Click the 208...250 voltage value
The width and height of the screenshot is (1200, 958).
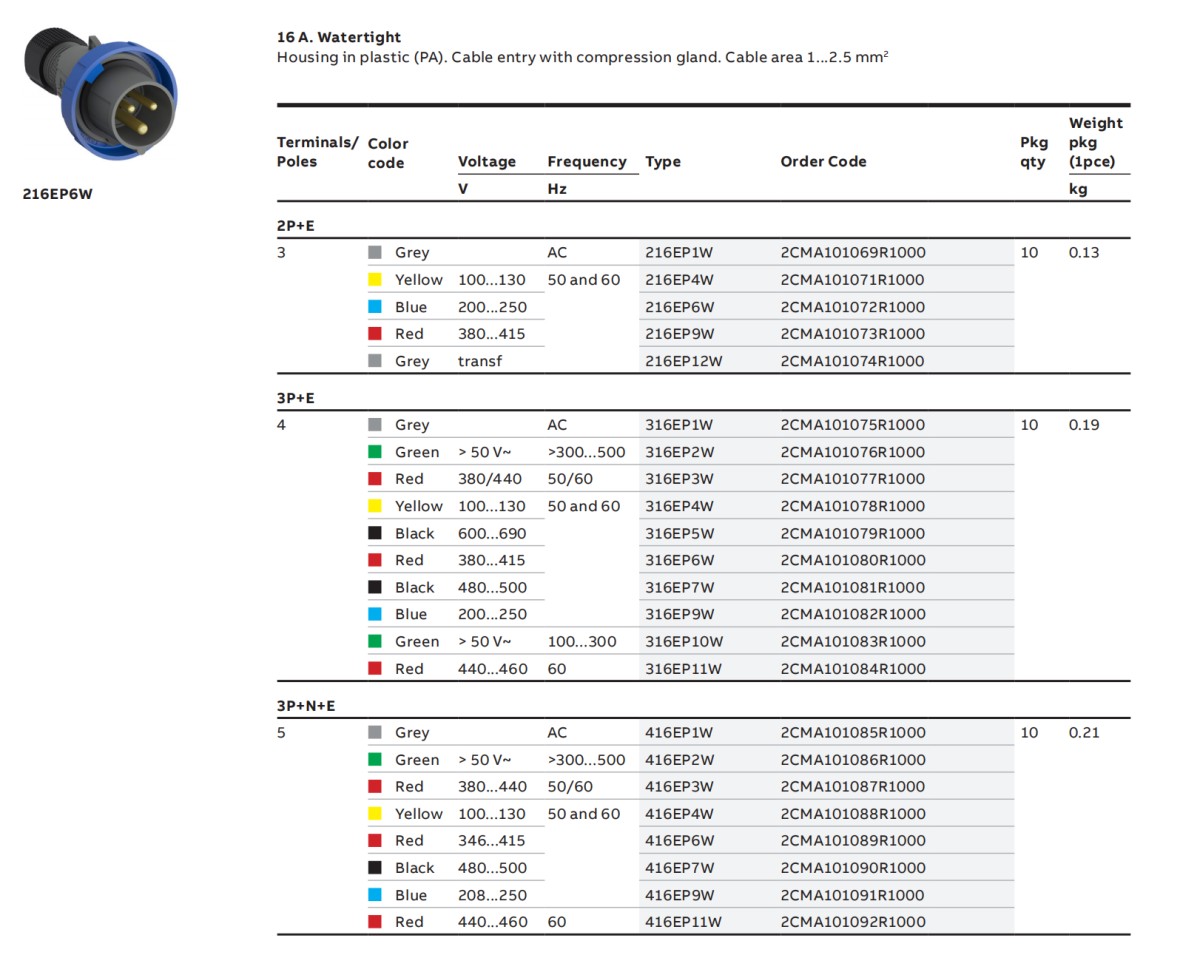(492, 895)
